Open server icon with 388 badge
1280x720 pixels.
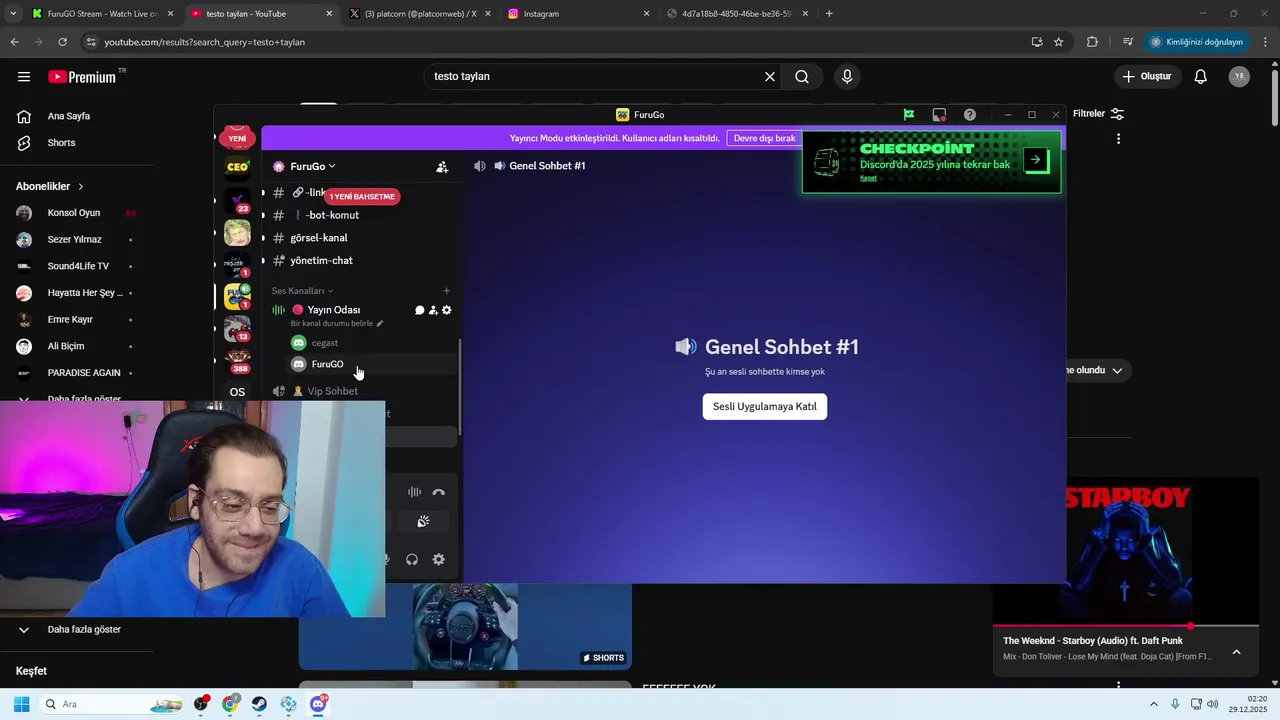tap(237, 361)
